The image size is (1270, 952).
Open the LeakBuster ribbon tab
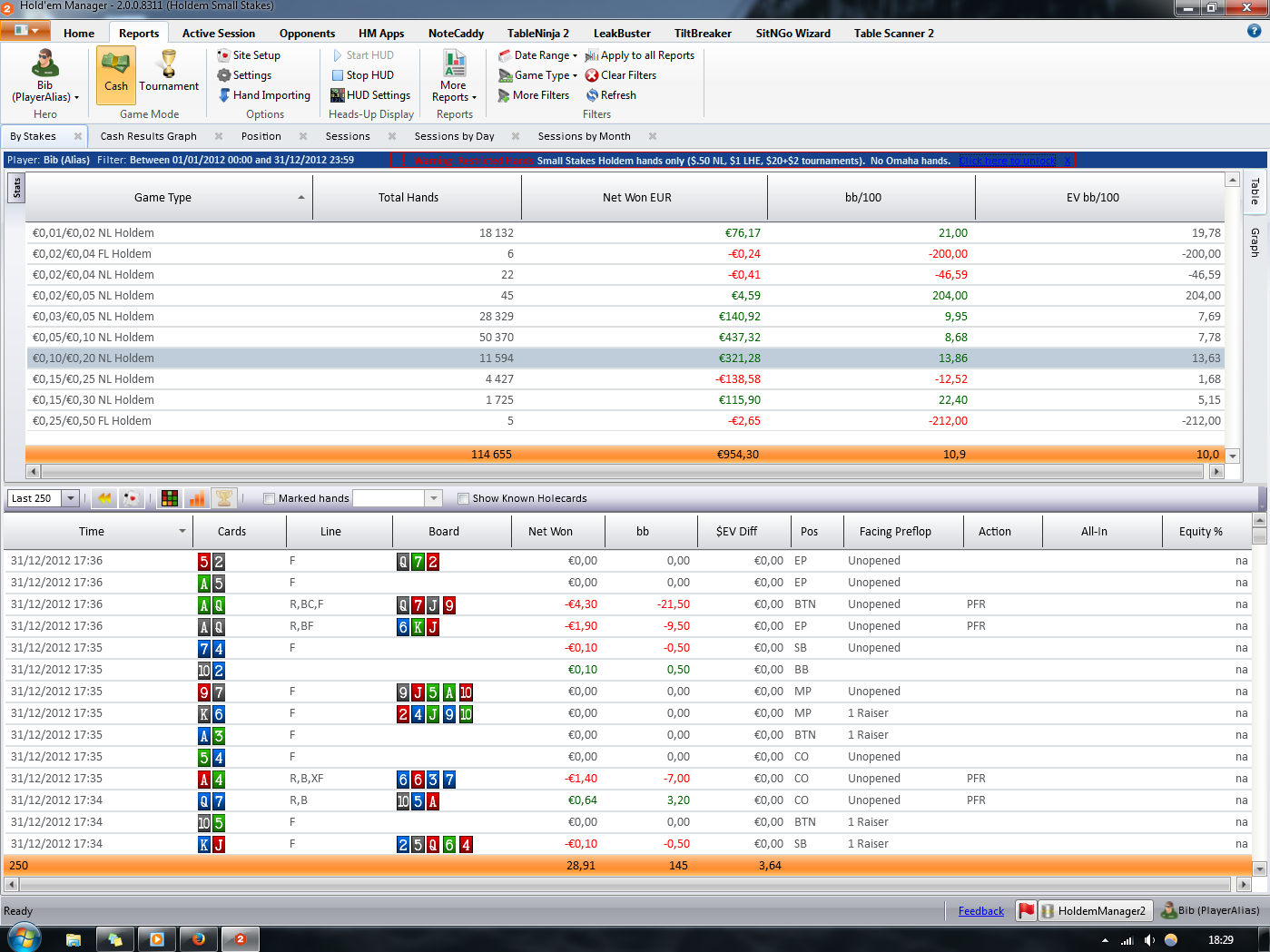click(622, 34)
